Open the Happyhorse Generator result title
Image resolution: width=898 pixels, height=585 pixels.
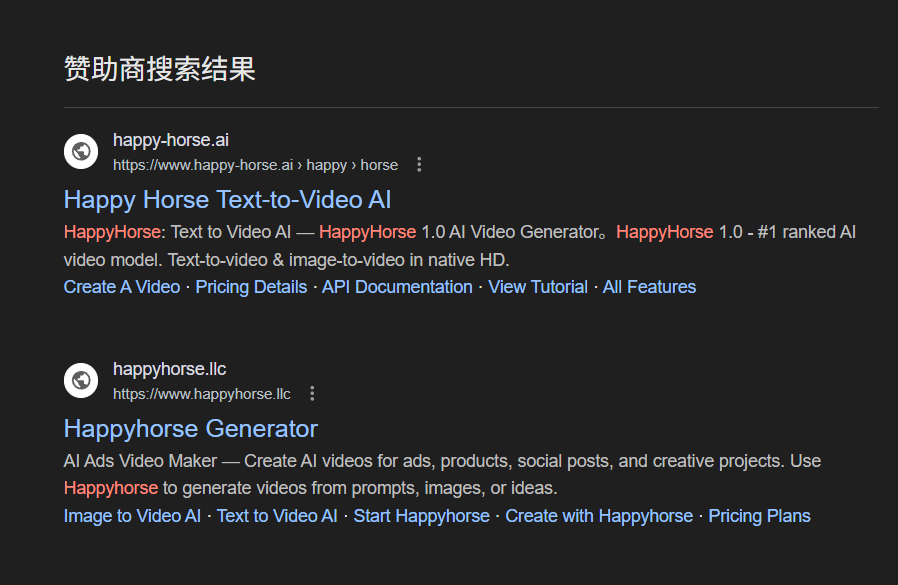click(x=191, y=429)
